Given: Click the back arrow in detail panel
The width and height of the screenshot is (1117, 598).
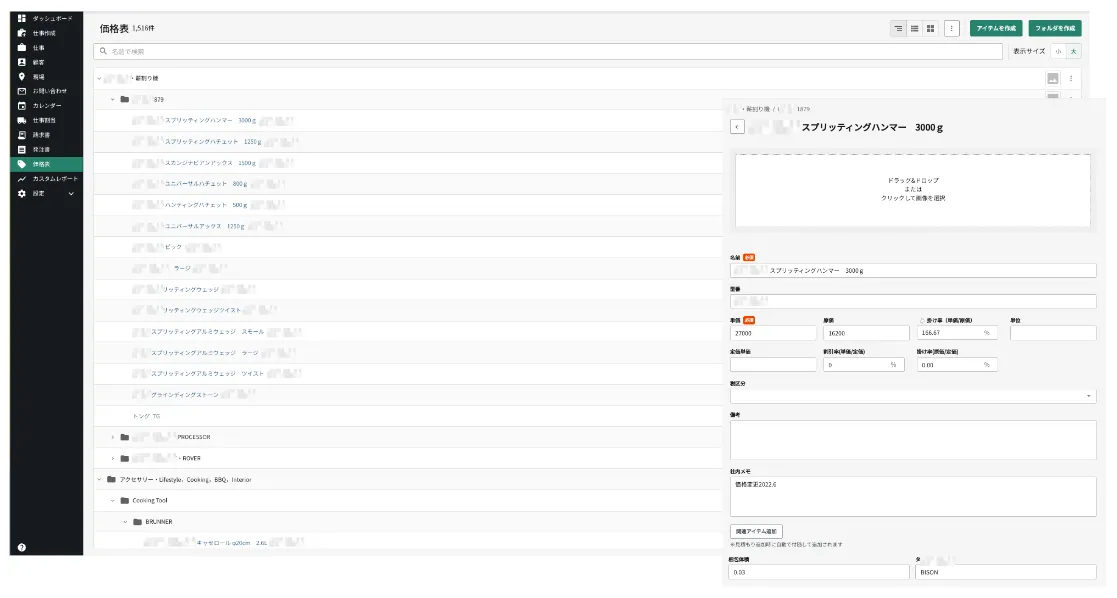Looking at the screenshot, I should pyautogui.click(x=737, y=127).
